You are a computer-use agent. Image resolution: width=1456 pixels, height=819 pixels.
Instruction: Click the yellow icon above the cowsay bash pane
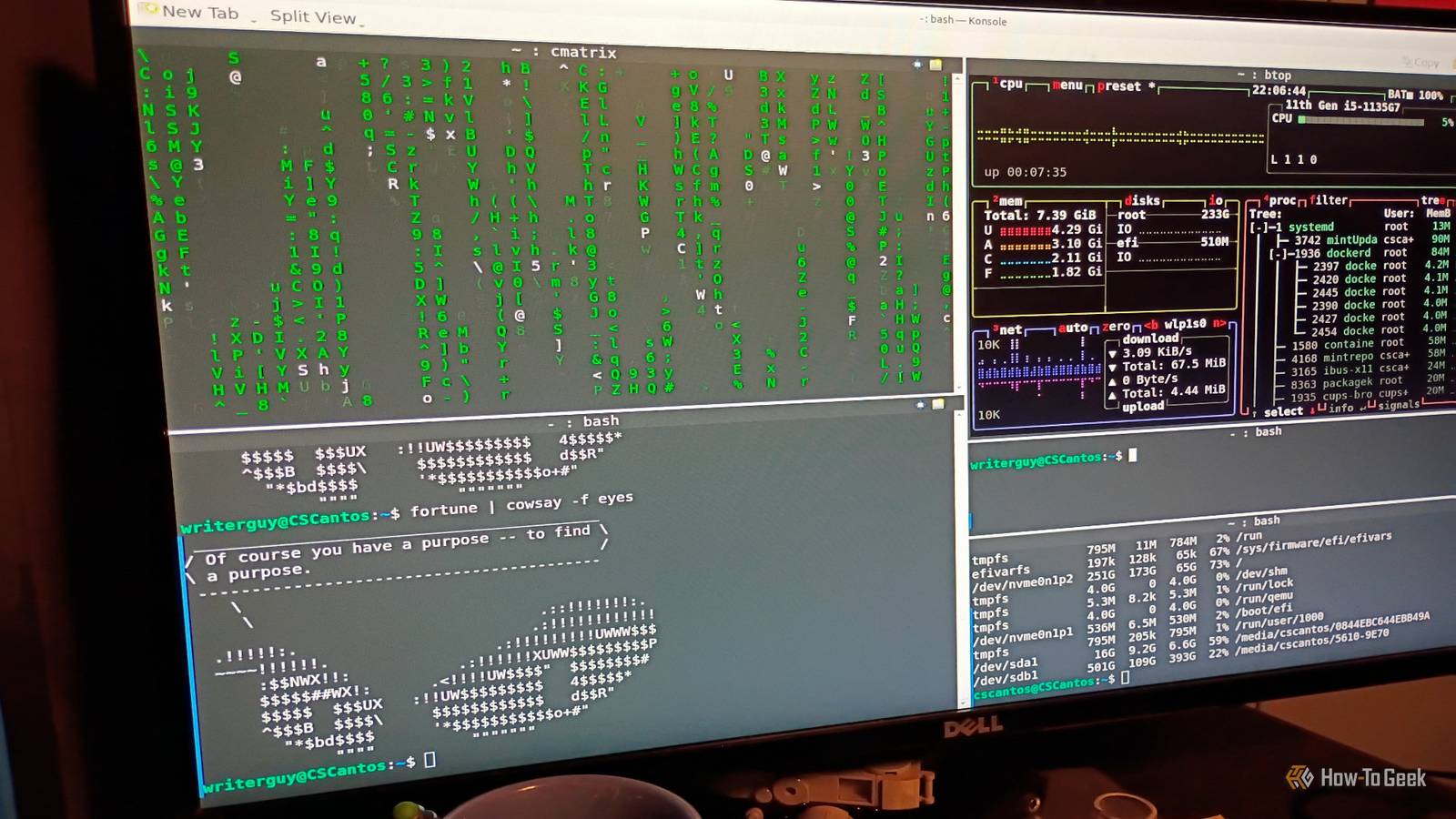tap(938, 403)
